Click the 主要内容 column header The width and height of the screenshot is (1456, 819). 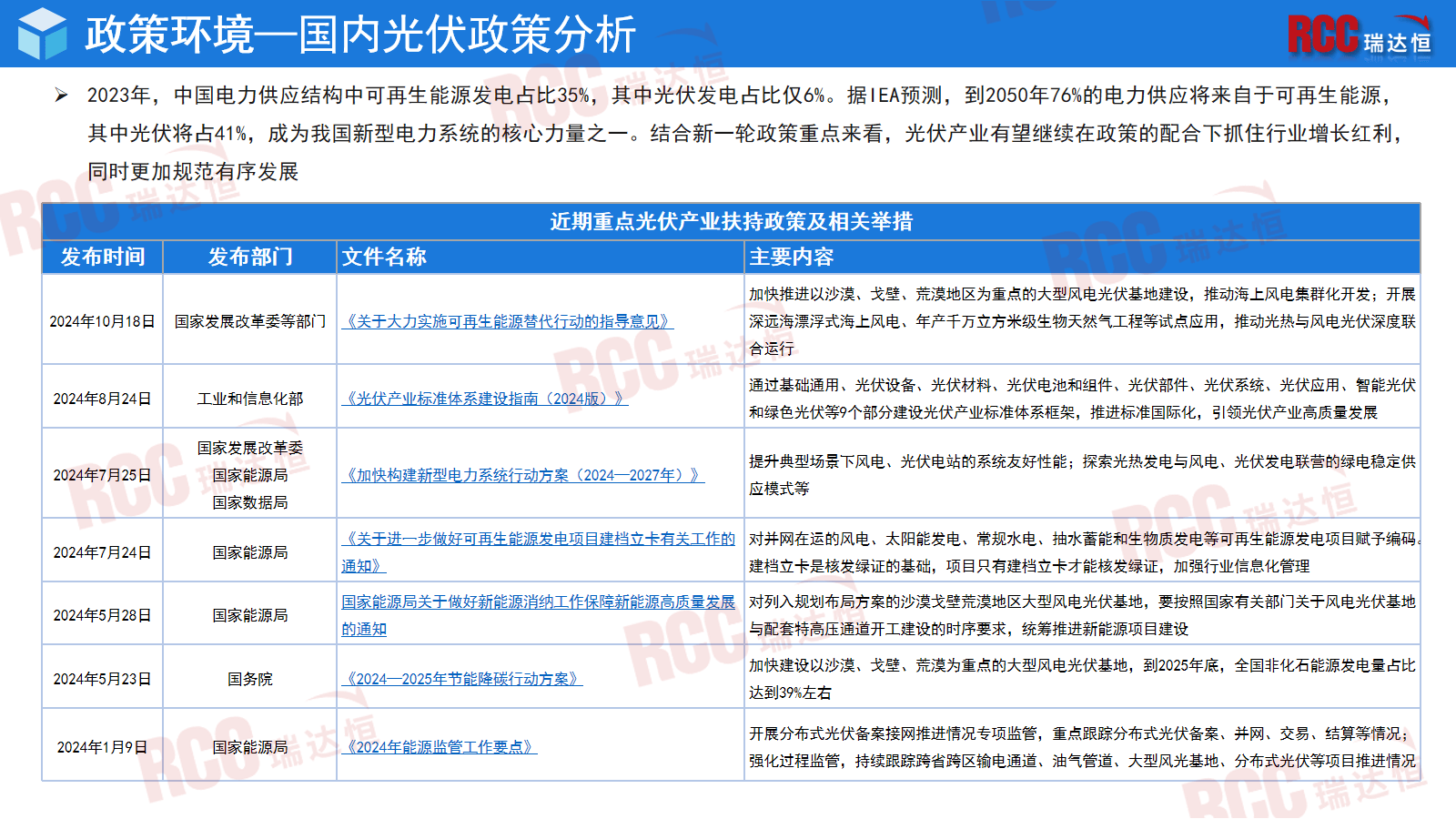[1083, 257]
